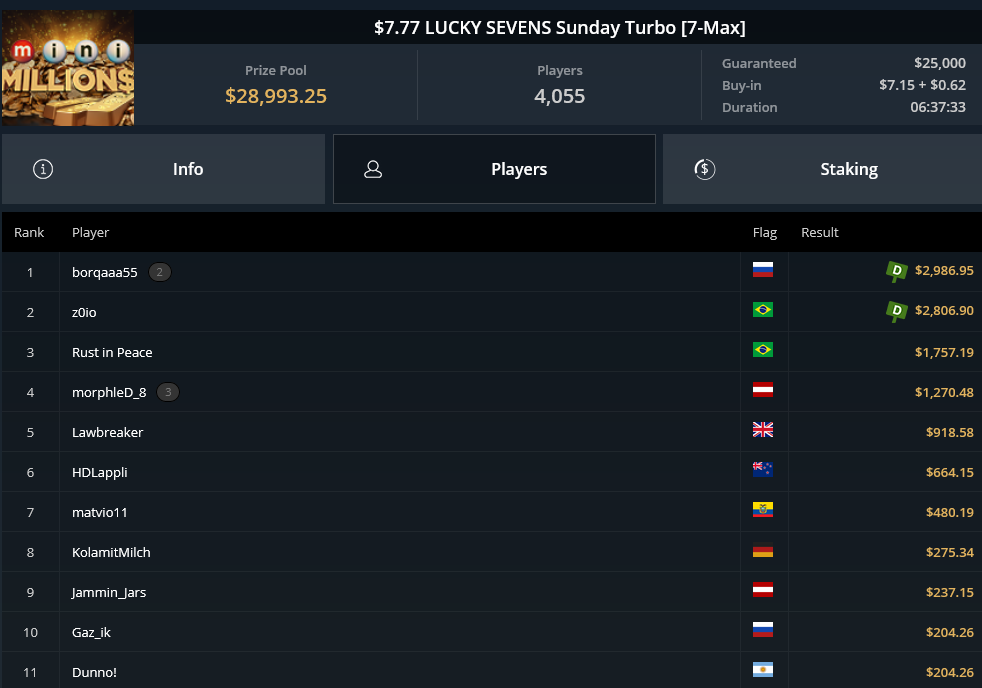Viewport: 982px width, 688px height.
Task: Click the Rank column header
Action: (x=29, y=232)
